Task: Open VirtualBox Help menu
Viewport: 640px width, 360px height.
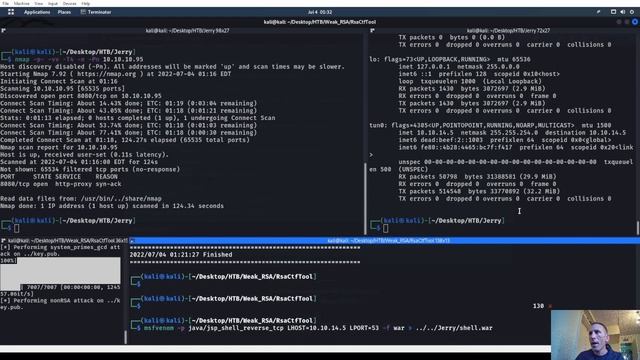Action: pyautogui.click(x=86, y=3)
